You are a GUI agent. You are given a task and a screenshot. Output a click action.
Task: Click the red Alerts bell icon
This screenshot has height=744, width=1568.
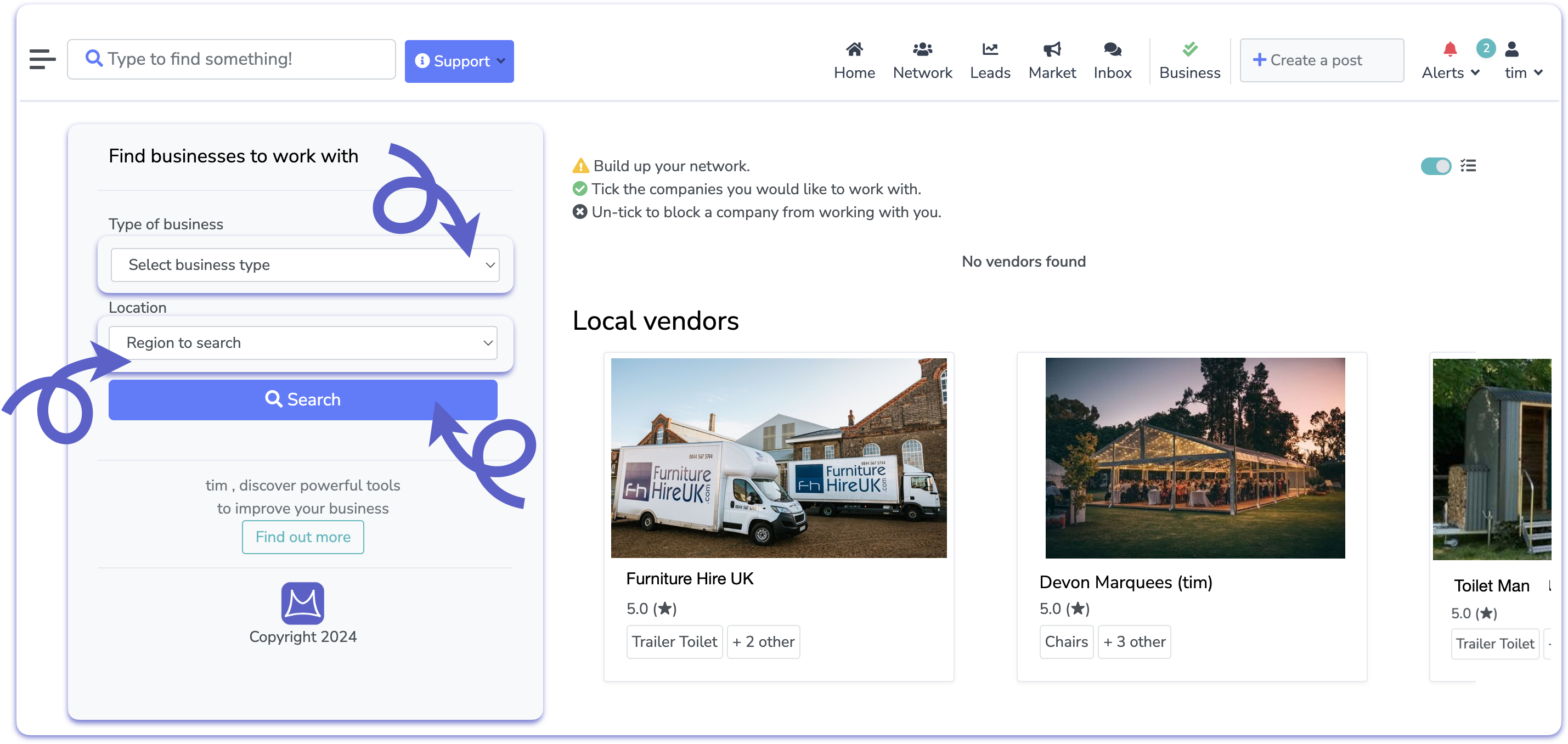tap(1450, 49)
